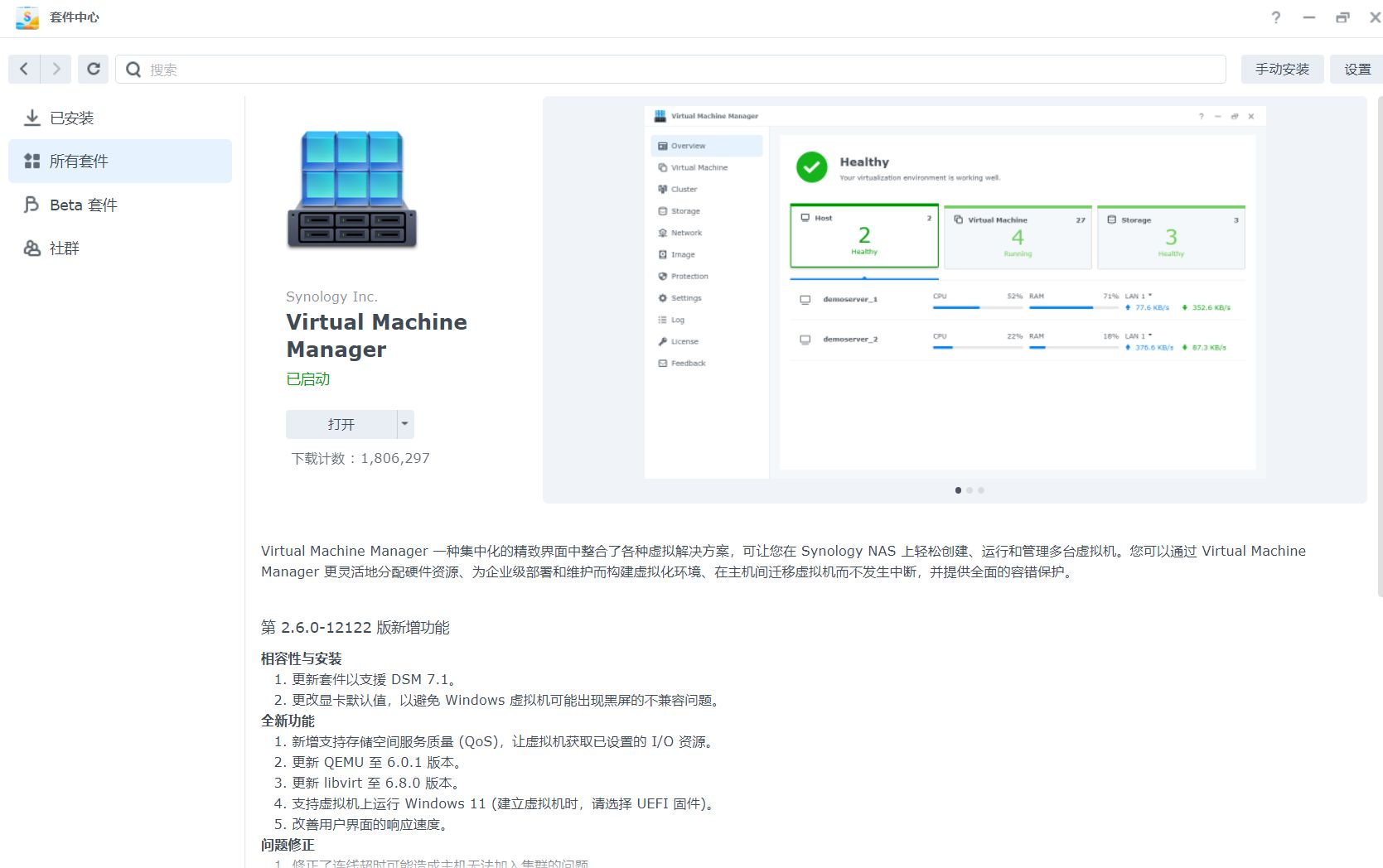Click the 打开 button
1383x868 pixels.
tap(341, 424)
